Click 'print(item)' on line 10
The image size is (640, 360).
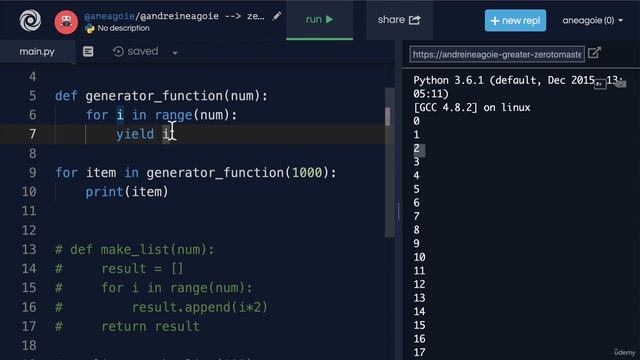pyautogui.click(x=127, y=192)
